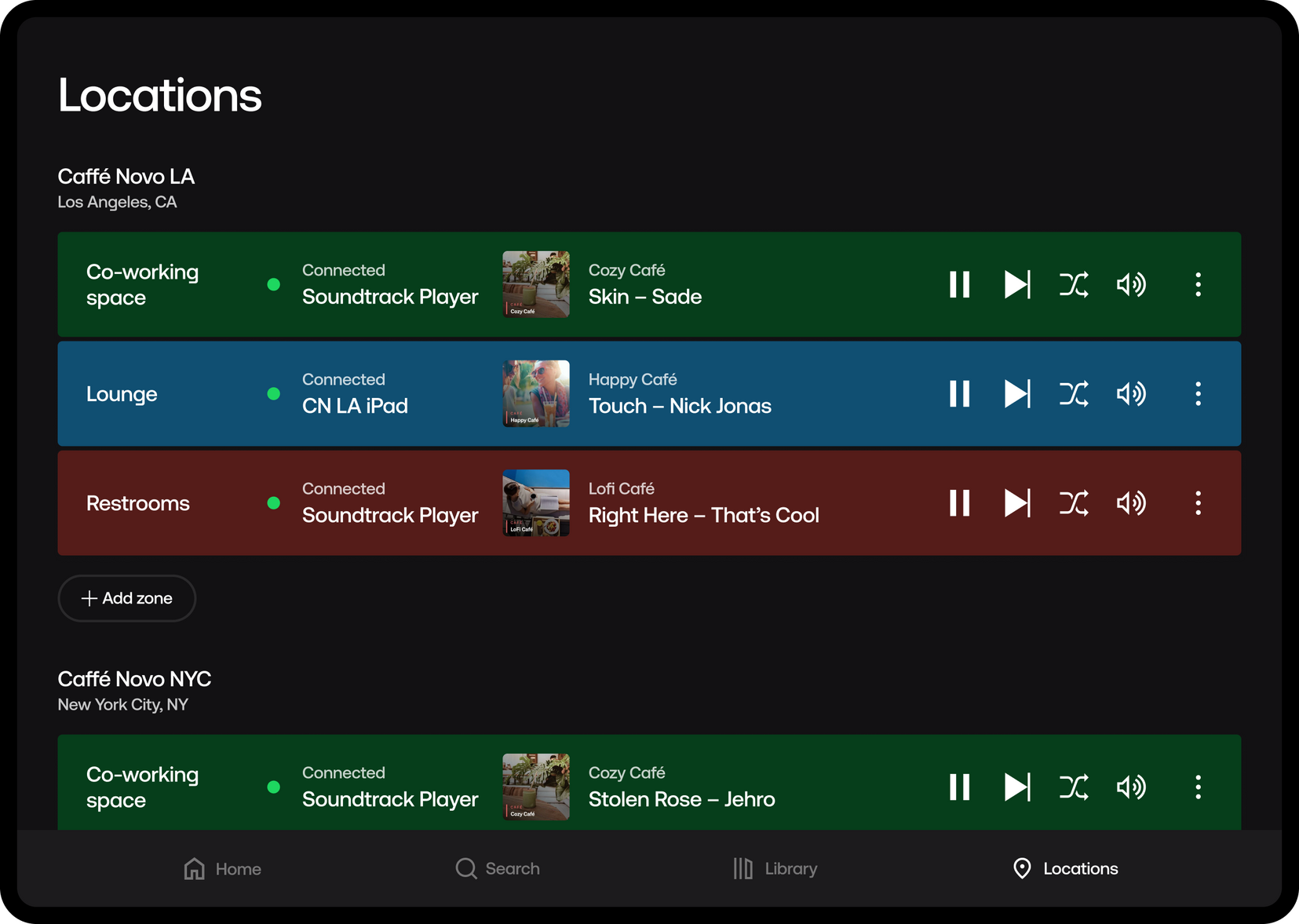The height and width of the screenshot is (924, 1299).
Task: Enable shuffle for the Restrooms zone
Action: [x=1075, y=503]
